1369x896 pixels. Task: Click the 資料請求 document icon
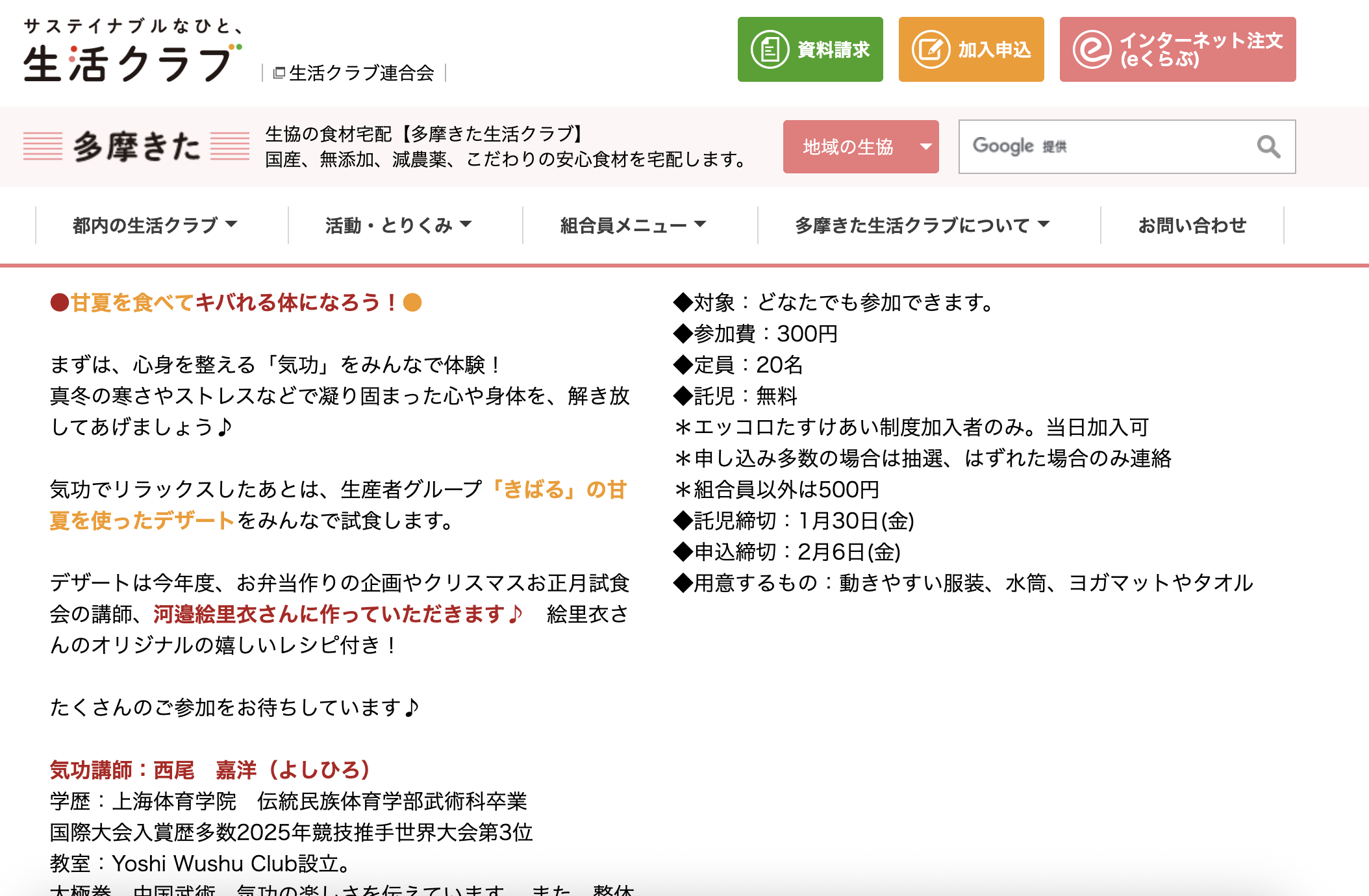pyautogui.click(x=770, y=49)
